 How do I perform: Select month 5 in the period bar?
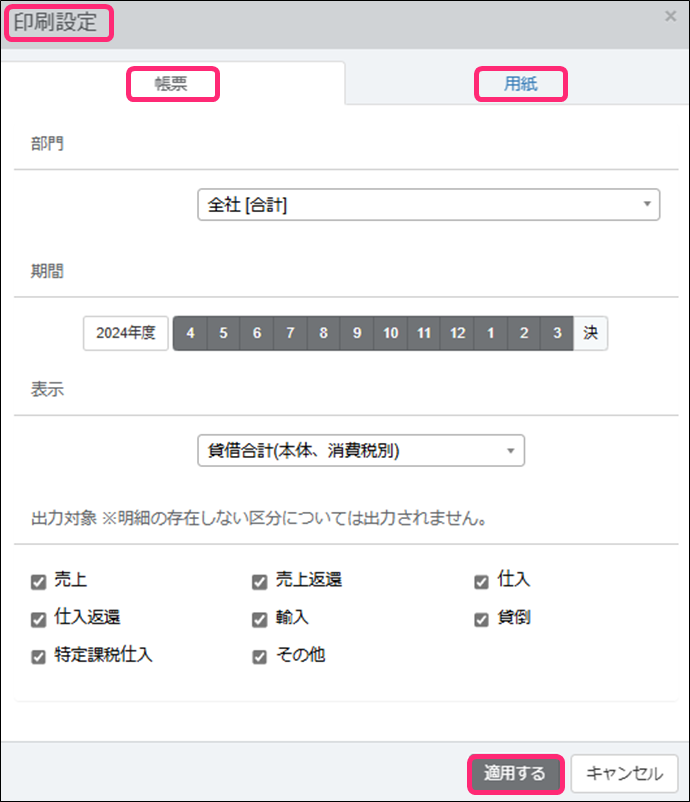(224, 333)
